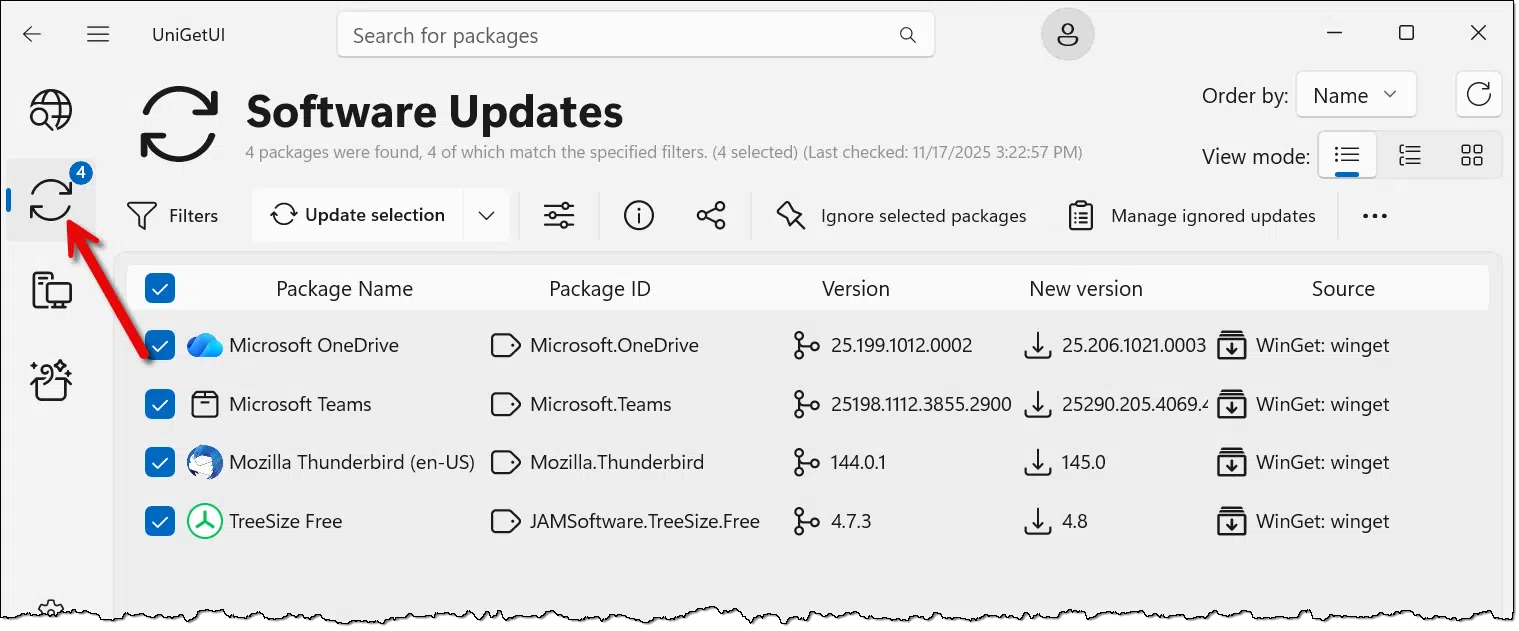Open the Installed Packages sidebar icon
Viewport: 1519px width, 631px height.
[x=51, y=290]
